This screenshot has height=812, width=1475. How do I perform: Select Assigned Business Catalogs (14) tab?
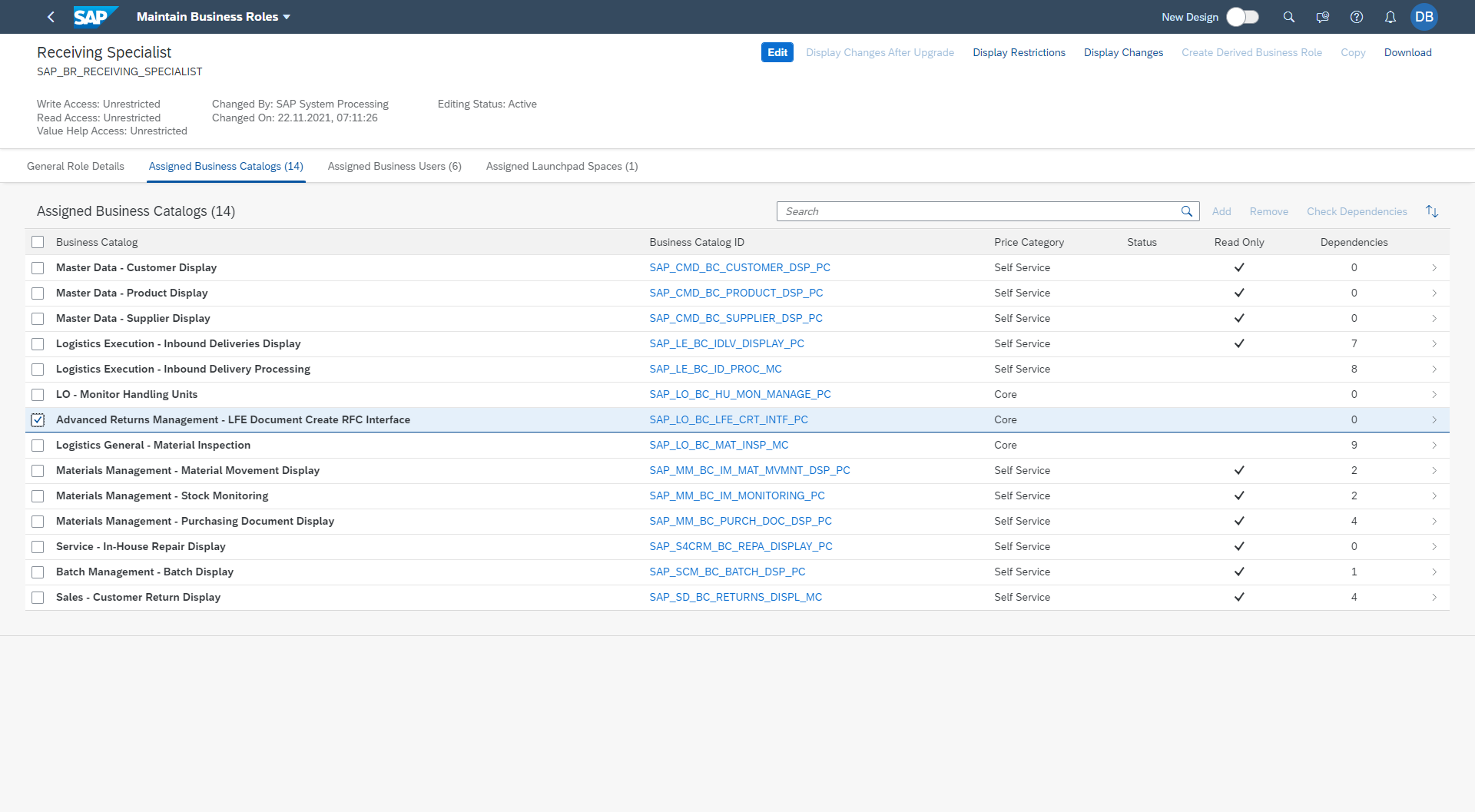(226, 166)
